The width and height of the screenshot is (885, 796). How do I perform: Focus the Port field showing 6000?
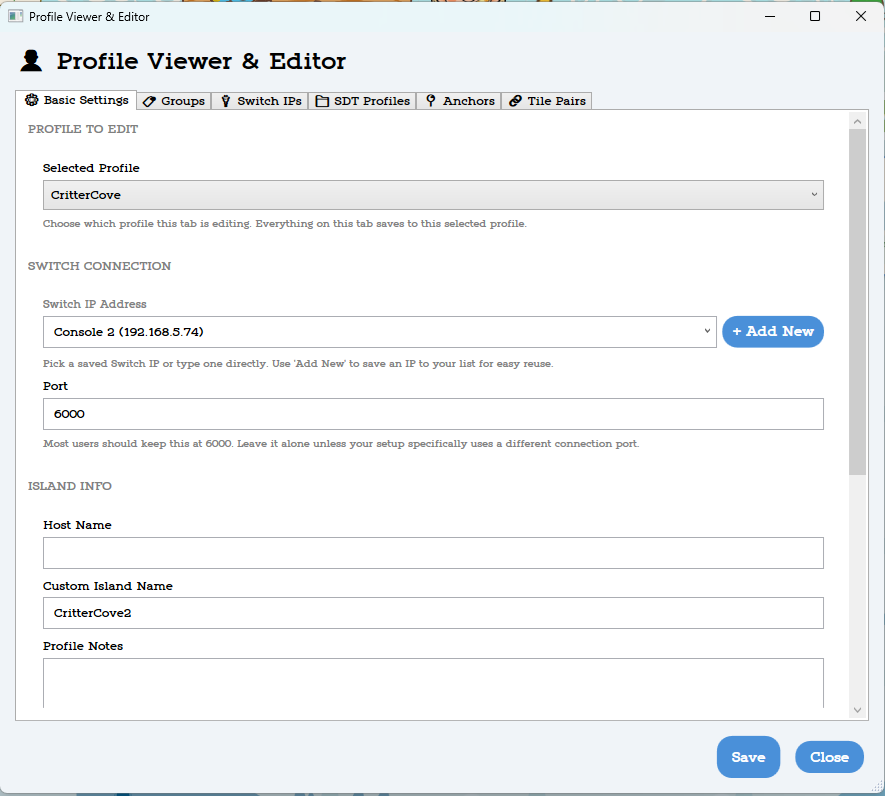432,413
